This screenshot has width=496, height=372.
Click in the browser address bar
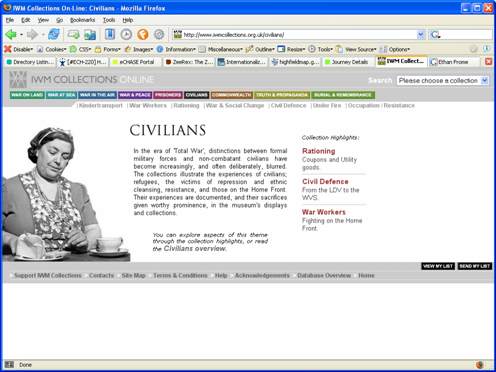[x=299, y=35]
